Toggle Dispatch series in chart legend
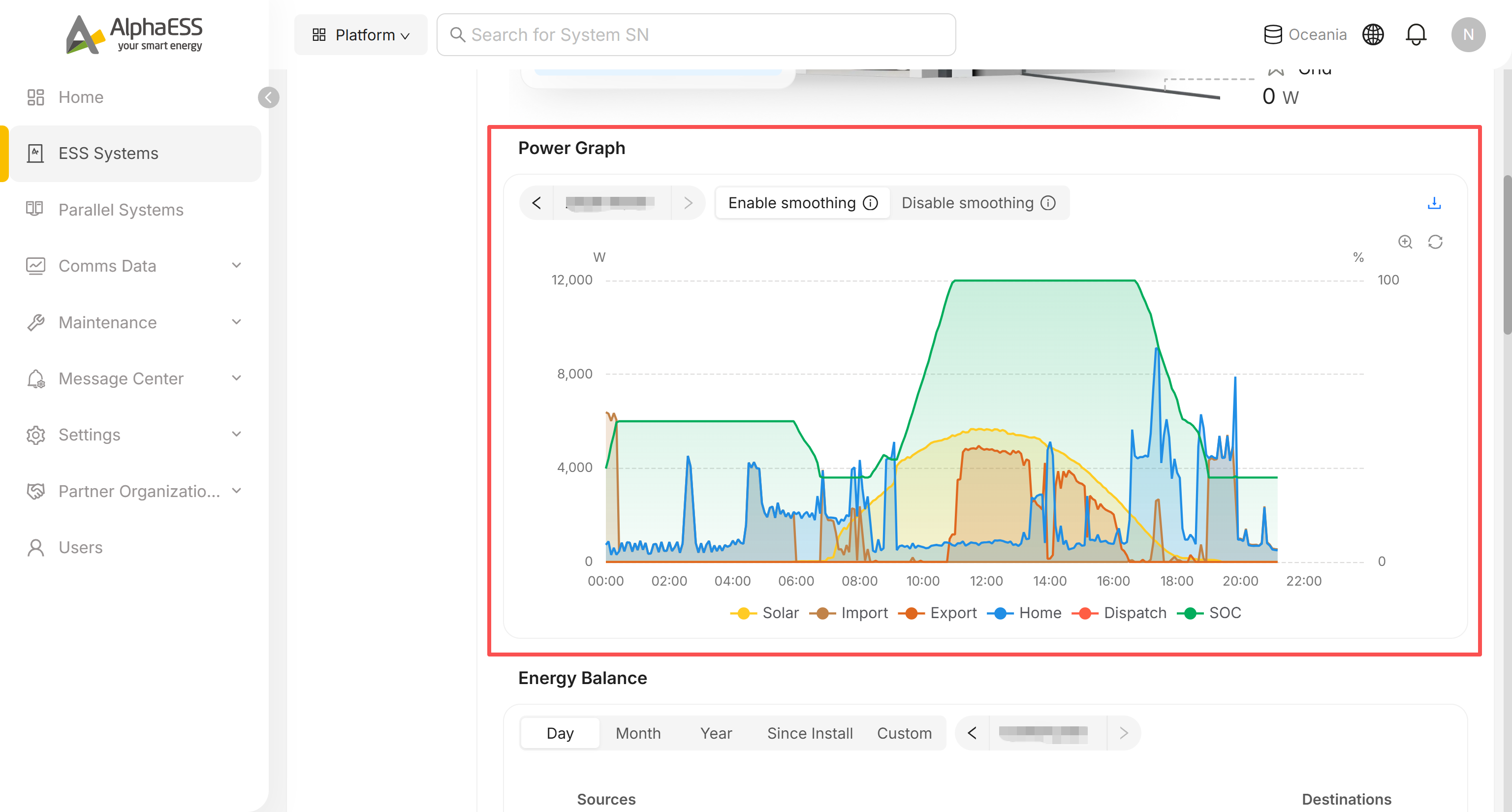 click(x=1119, y=613)
